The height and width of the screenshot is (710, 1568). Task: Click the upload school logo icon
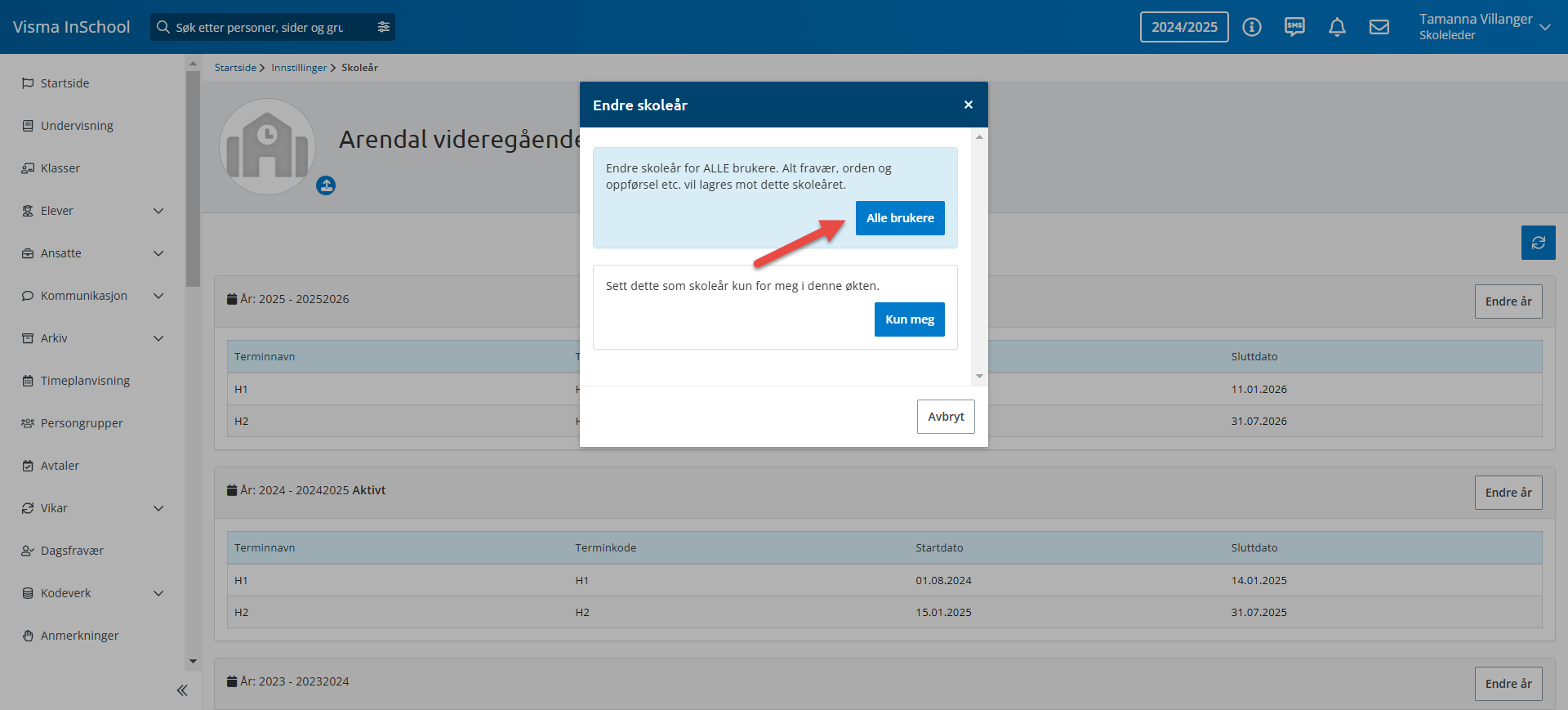(x=326, y=185)
